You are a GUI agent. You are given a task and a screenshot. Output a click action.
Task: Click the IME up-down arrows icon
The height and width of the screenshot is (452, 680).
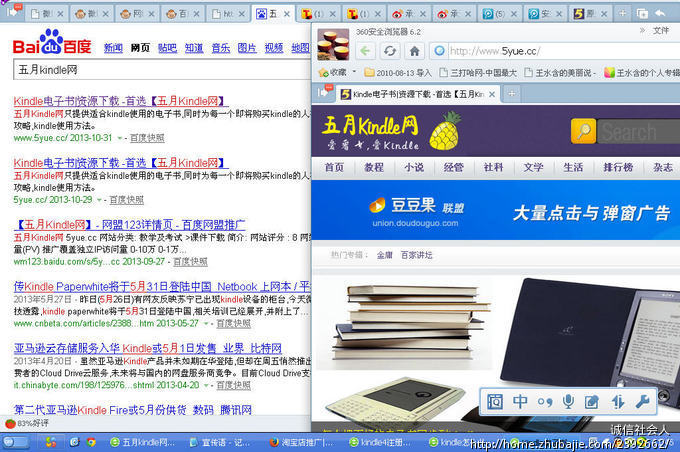click(x=618, y=402)
